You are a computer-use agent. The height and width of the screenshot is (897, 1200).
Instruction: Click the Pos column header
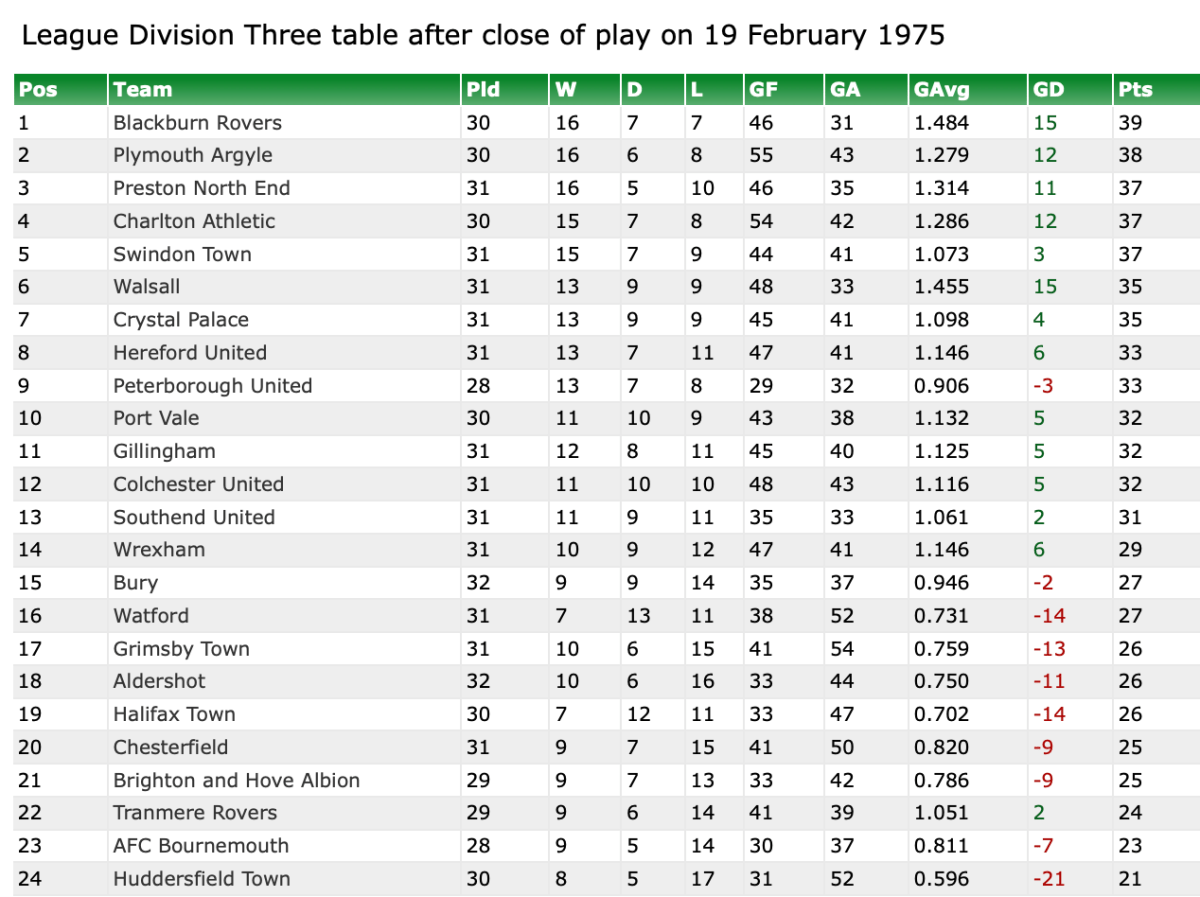38,90
